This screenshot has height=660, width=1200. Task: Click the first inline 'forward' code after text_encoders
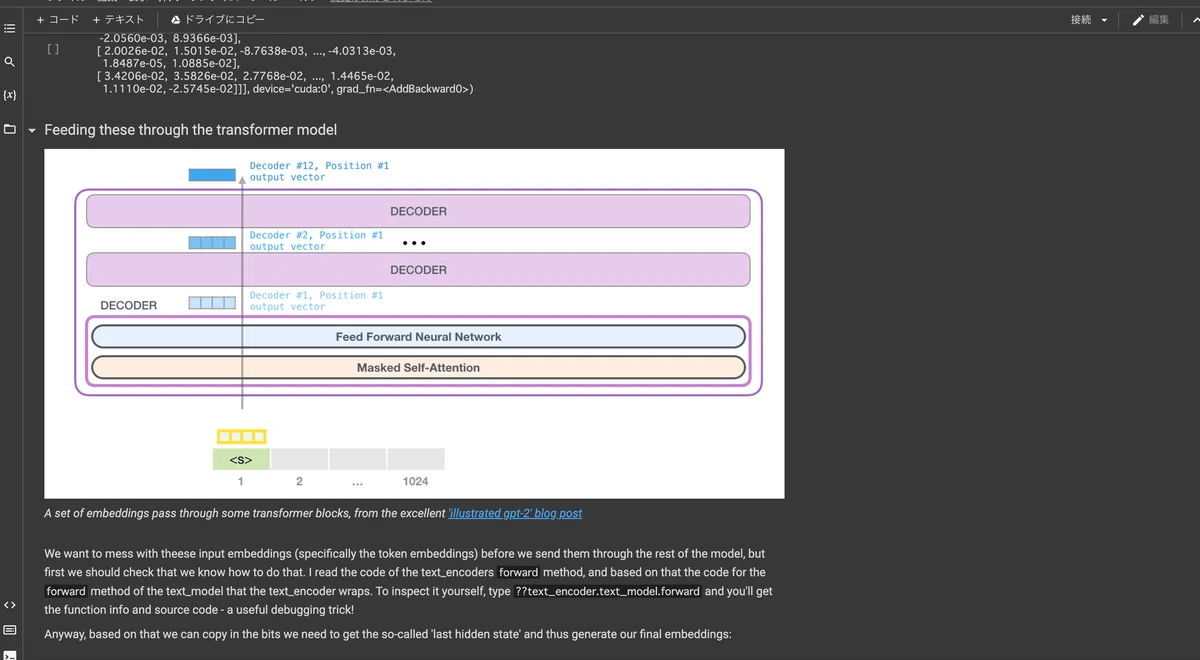click(518, 572)
